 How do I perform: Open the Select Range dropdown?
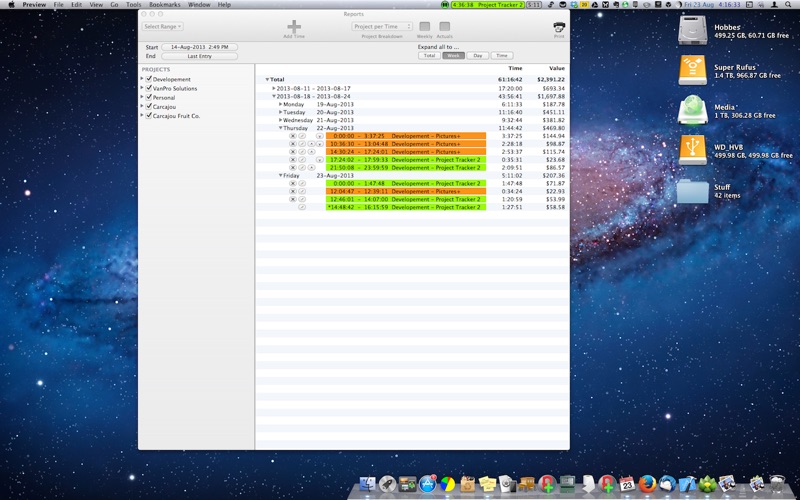163,27
